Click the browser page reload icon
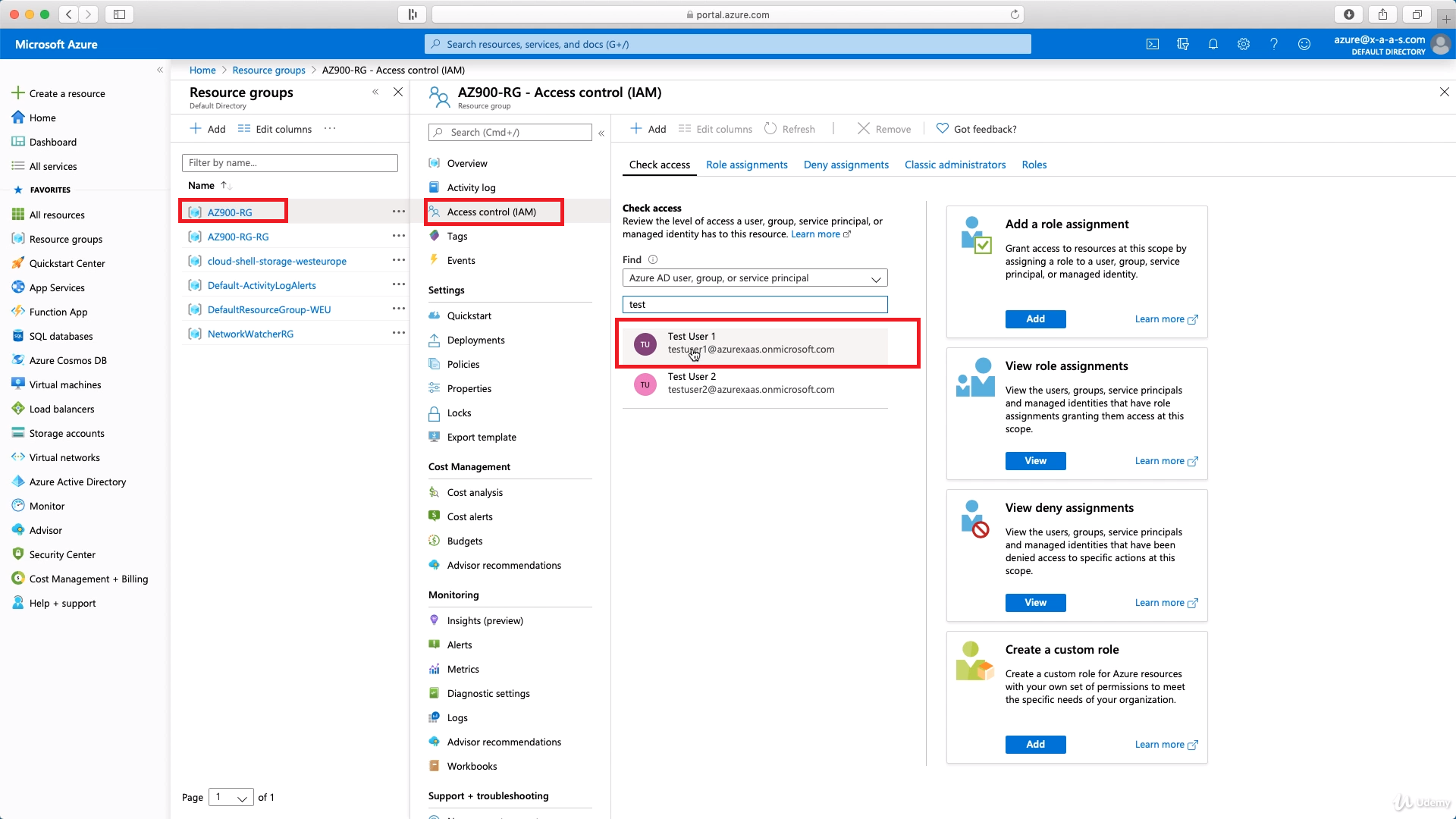This screenshot has width=1456, height=819. click(x=1015, y=14)
